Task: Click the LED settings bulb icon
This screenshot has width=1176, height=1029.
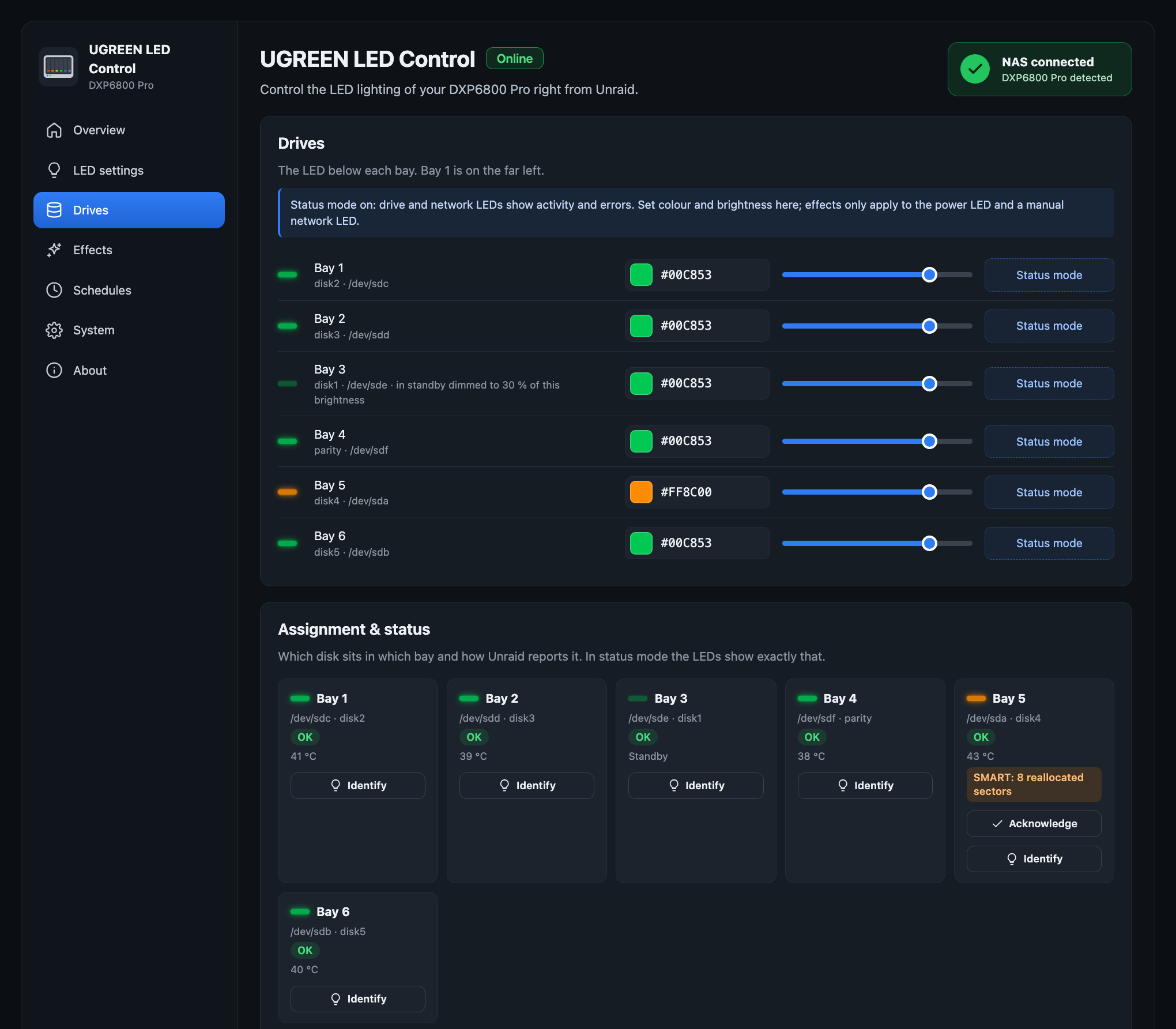Action: point(54,170)
